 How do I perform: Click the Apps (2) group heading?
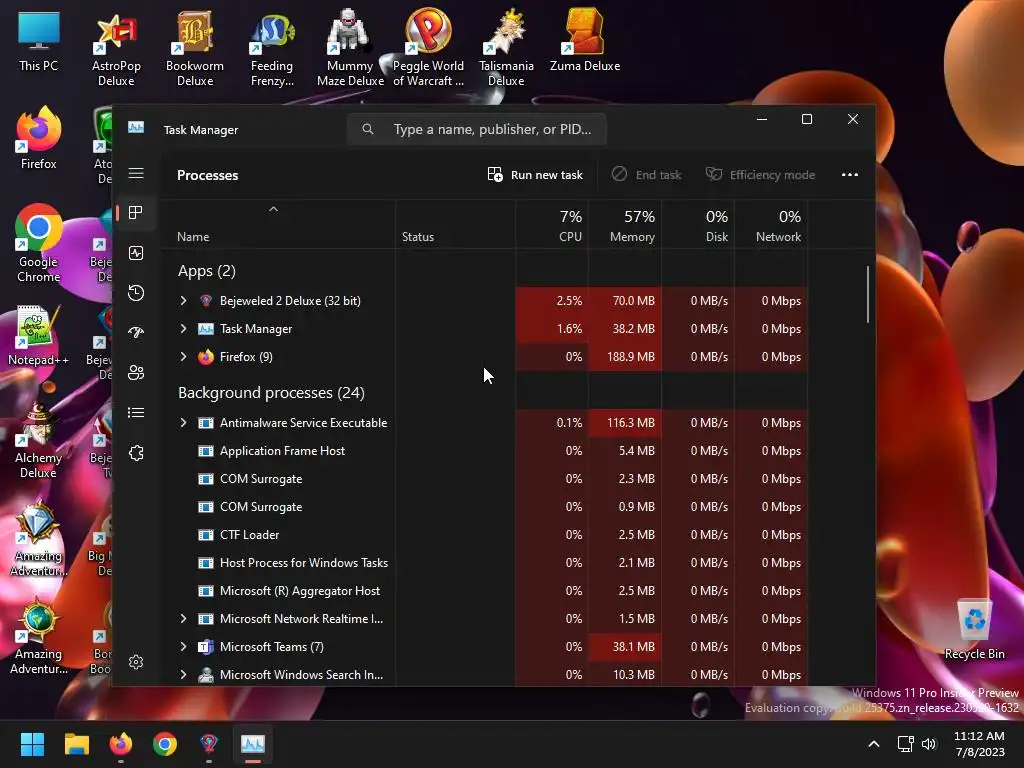[x=207, y=270]
